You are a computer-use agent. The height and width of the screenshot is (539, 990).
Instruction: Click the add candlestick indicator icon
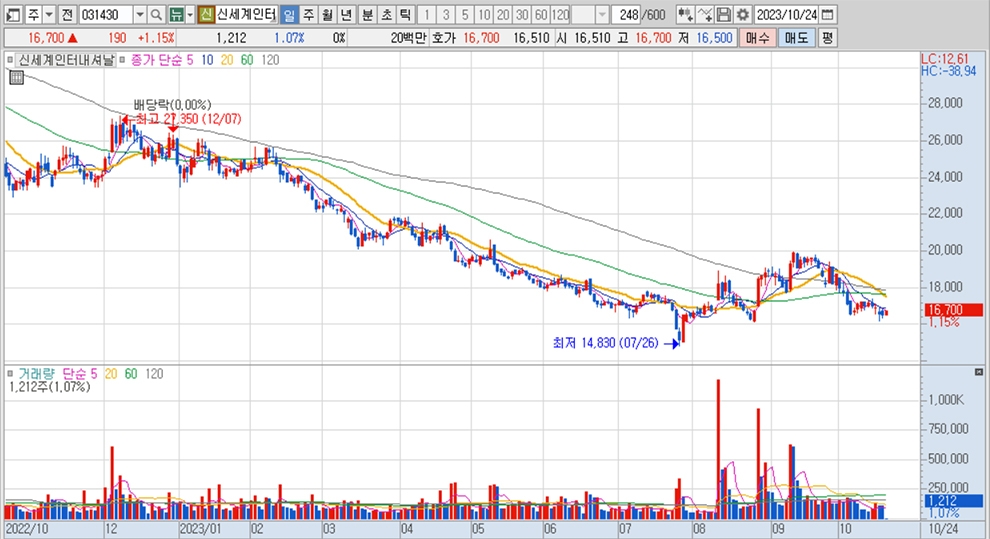[685, 15]
